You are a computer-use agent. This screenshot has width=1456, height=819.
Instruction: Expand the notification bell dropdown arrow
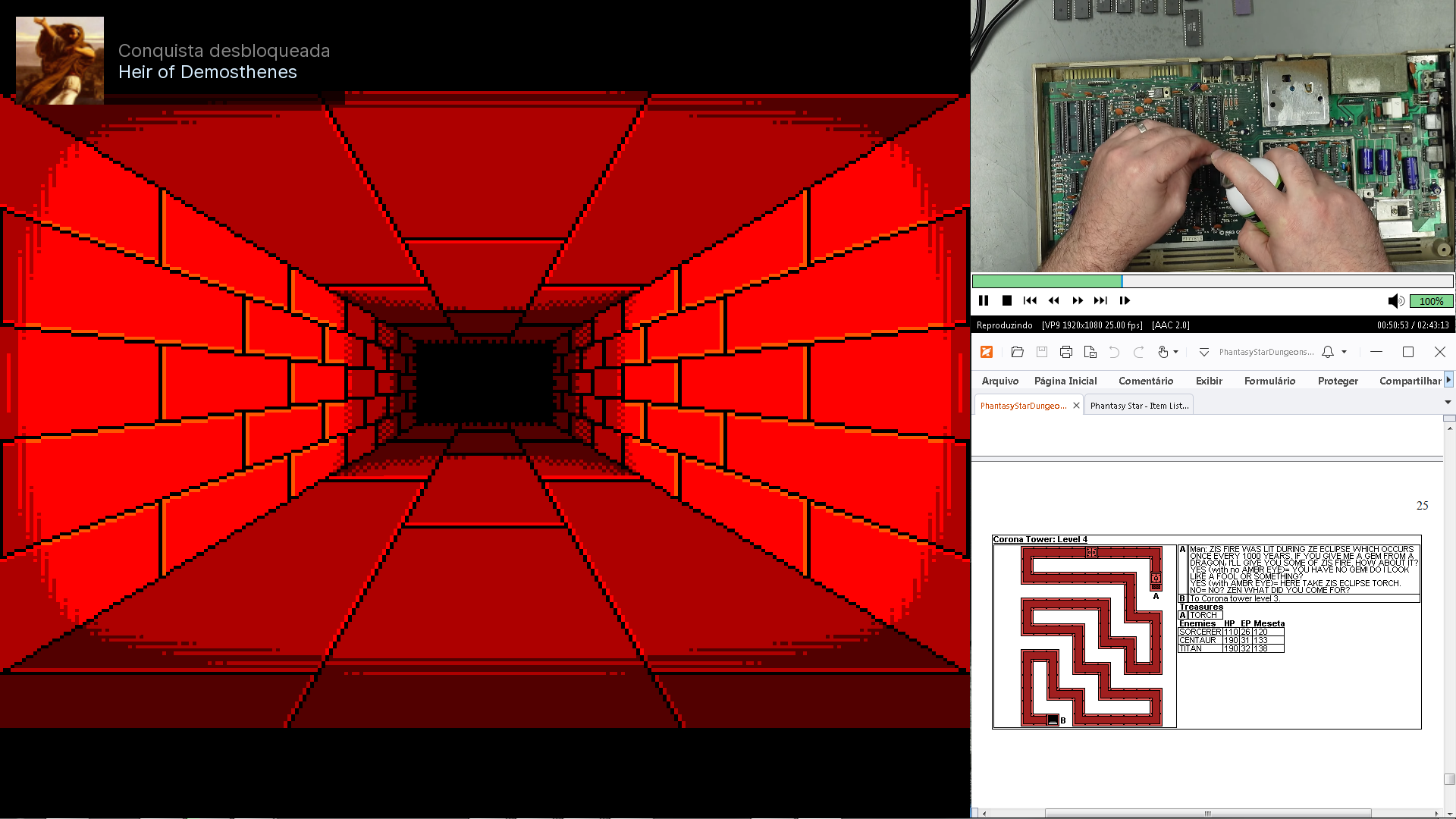point(1345,352)
